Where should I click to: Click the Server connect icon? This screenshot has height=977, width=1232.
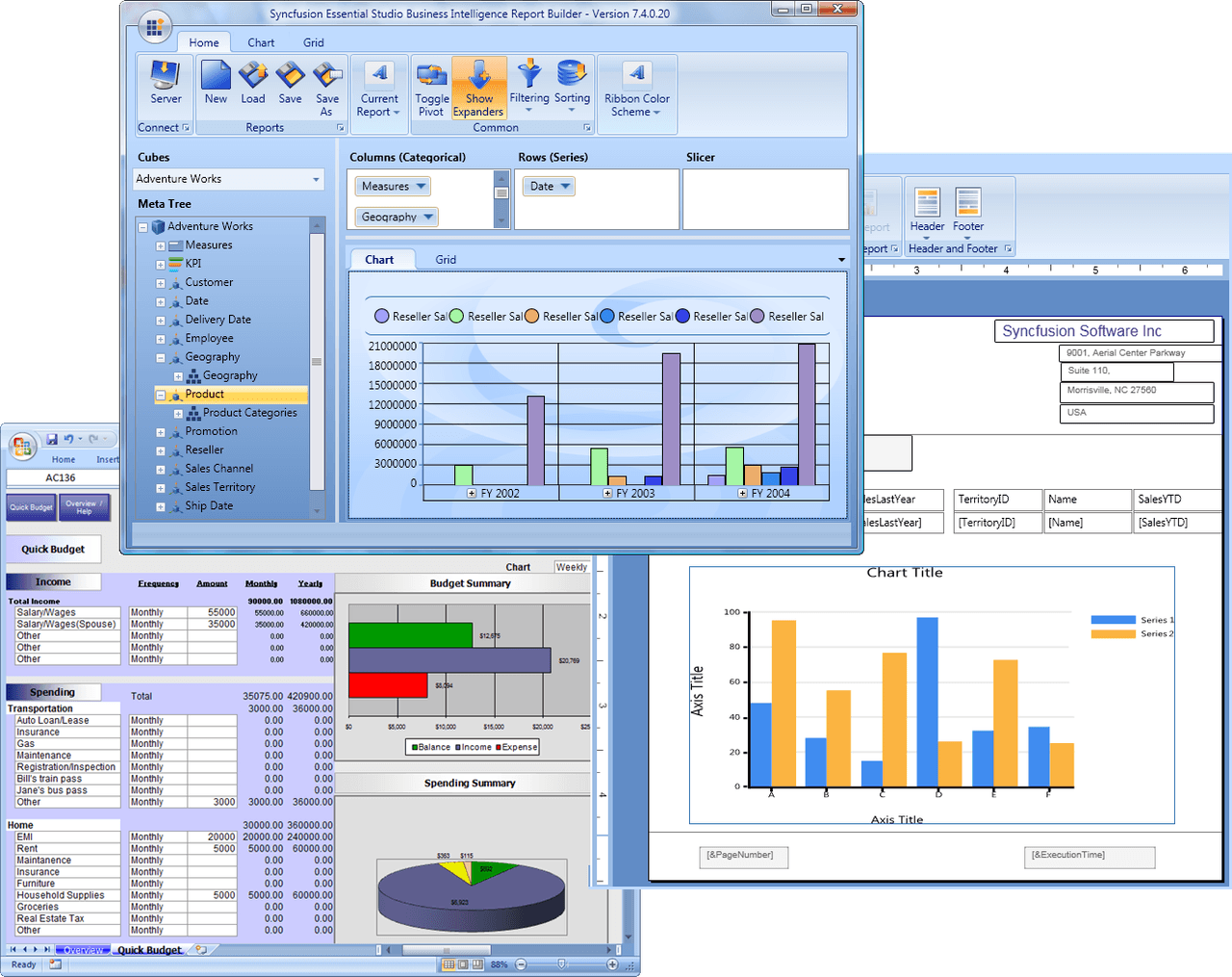click(x=166, y=75)
